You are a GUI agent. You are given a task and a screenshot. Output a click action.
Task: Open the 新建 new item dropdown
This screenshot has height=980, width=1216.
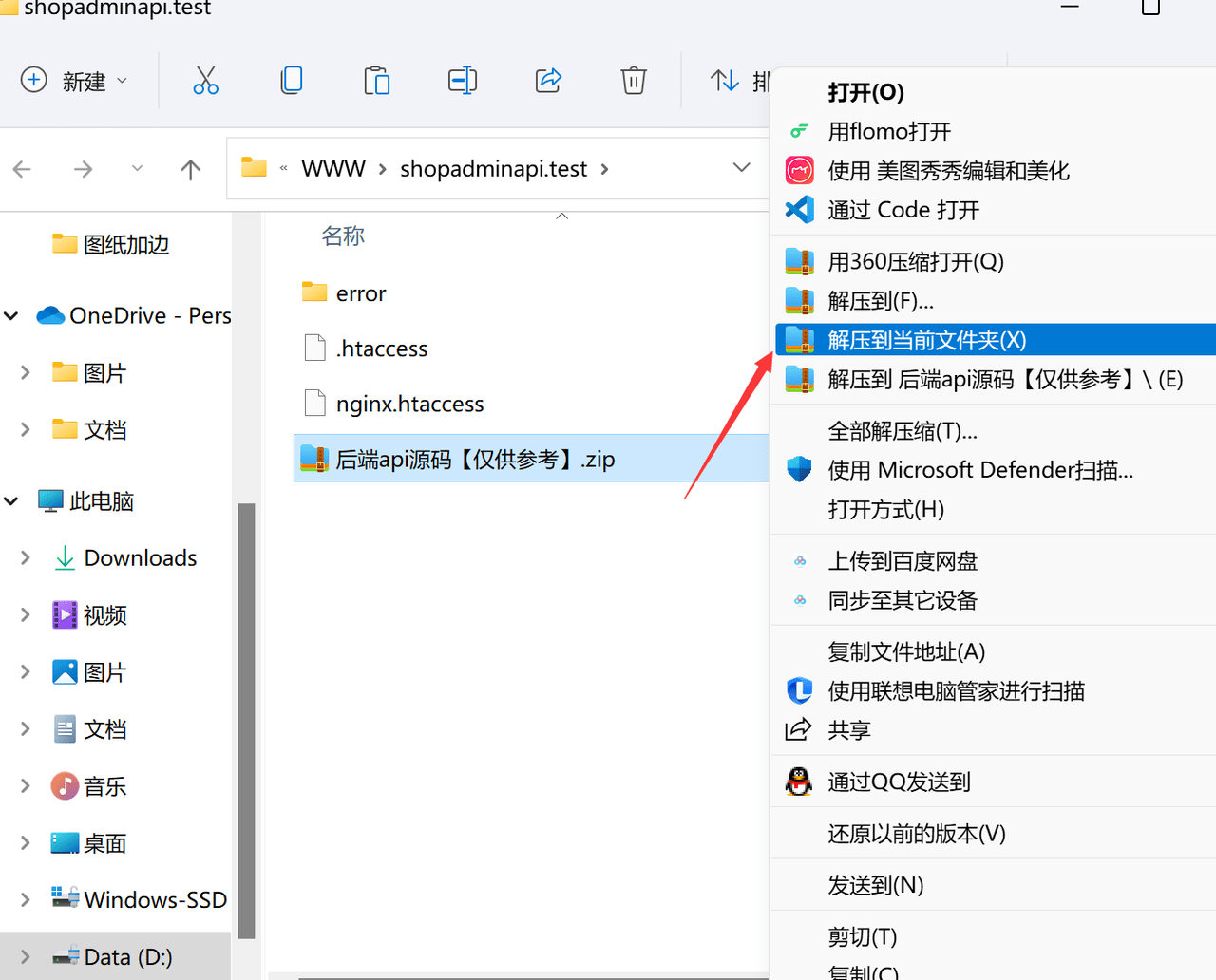pos(74,81)
